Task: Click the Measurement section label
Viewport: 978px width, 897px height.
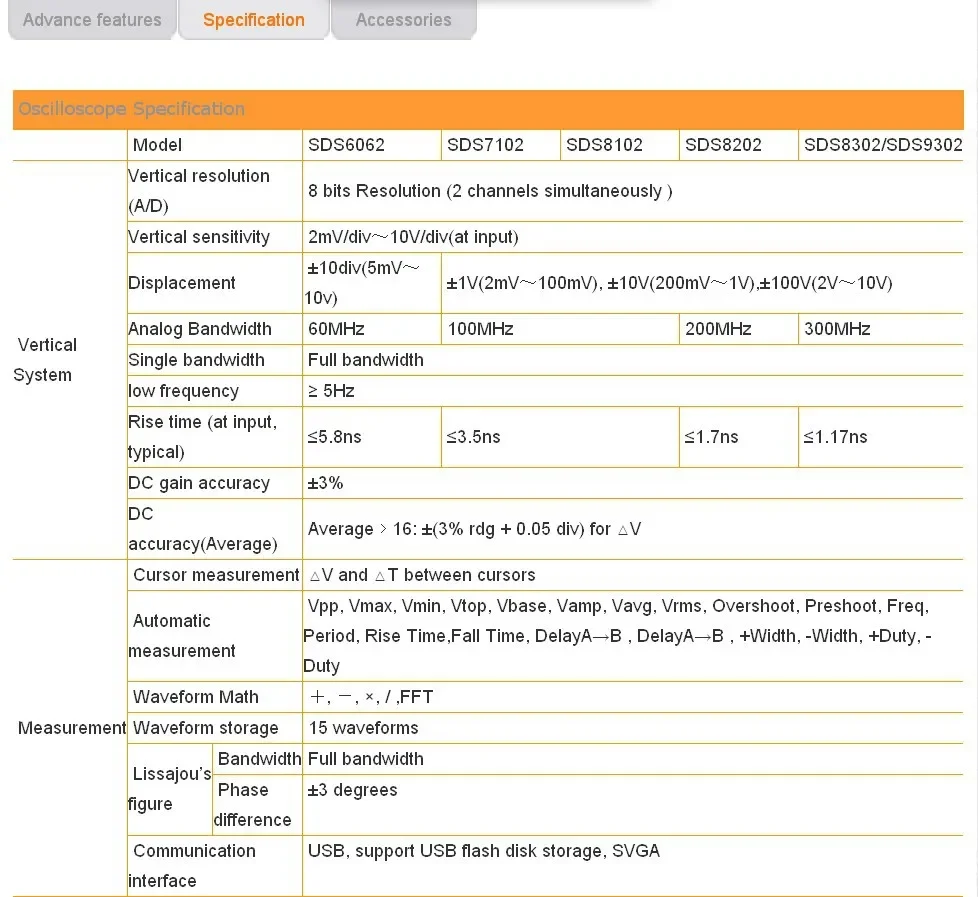Action: [72, 728]
